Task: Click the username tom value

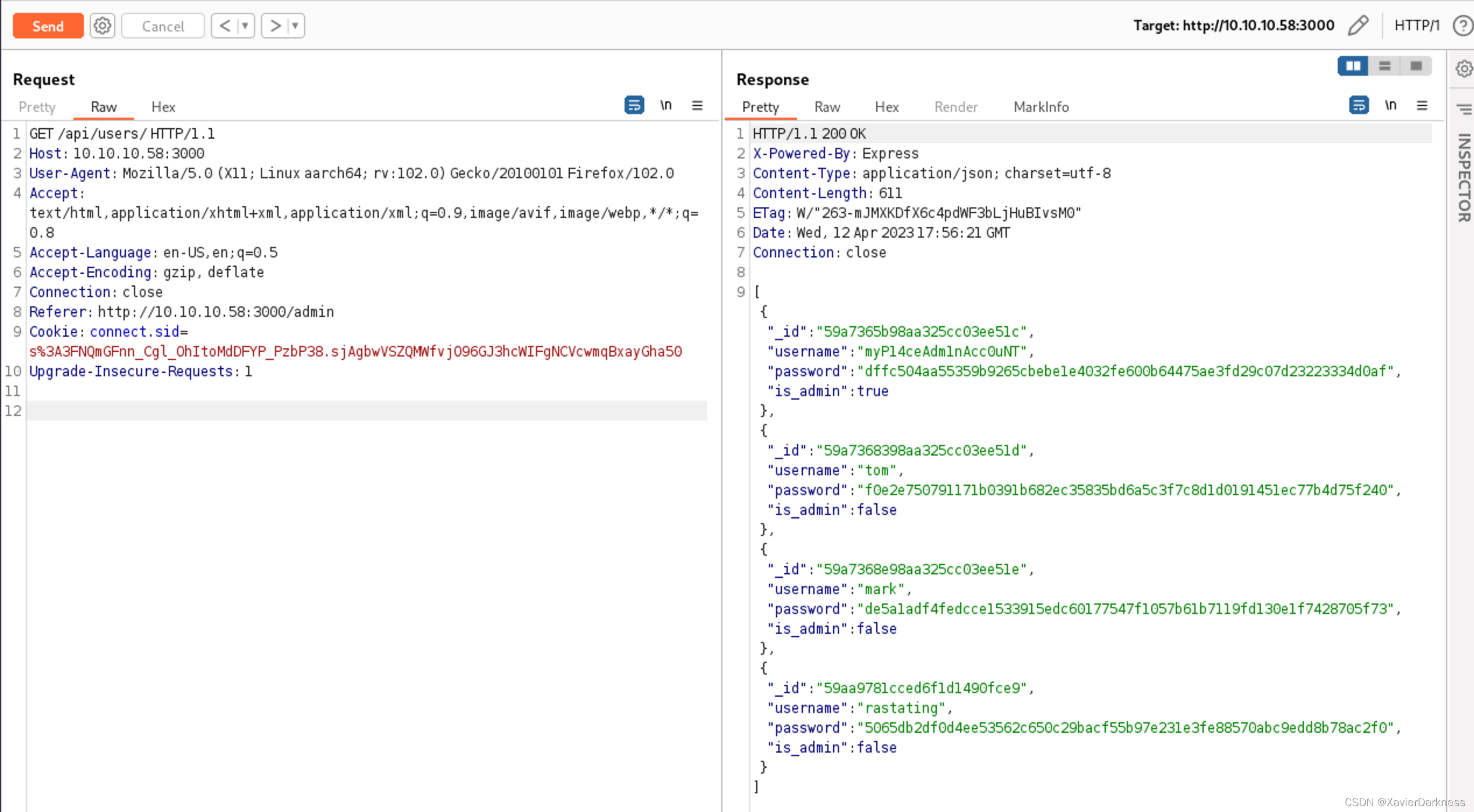Action: tap(877, 470)
